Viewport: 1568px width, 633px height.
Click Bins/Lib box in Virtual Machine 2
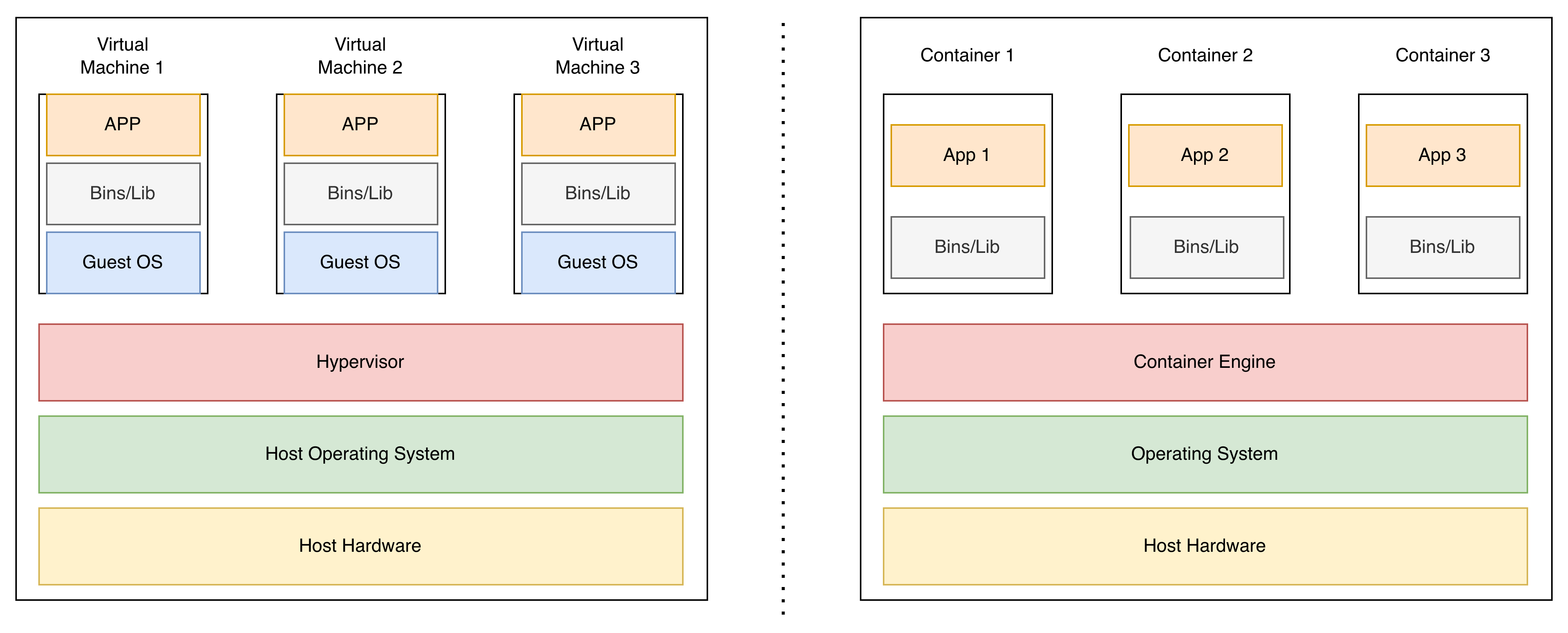point(360,194)
